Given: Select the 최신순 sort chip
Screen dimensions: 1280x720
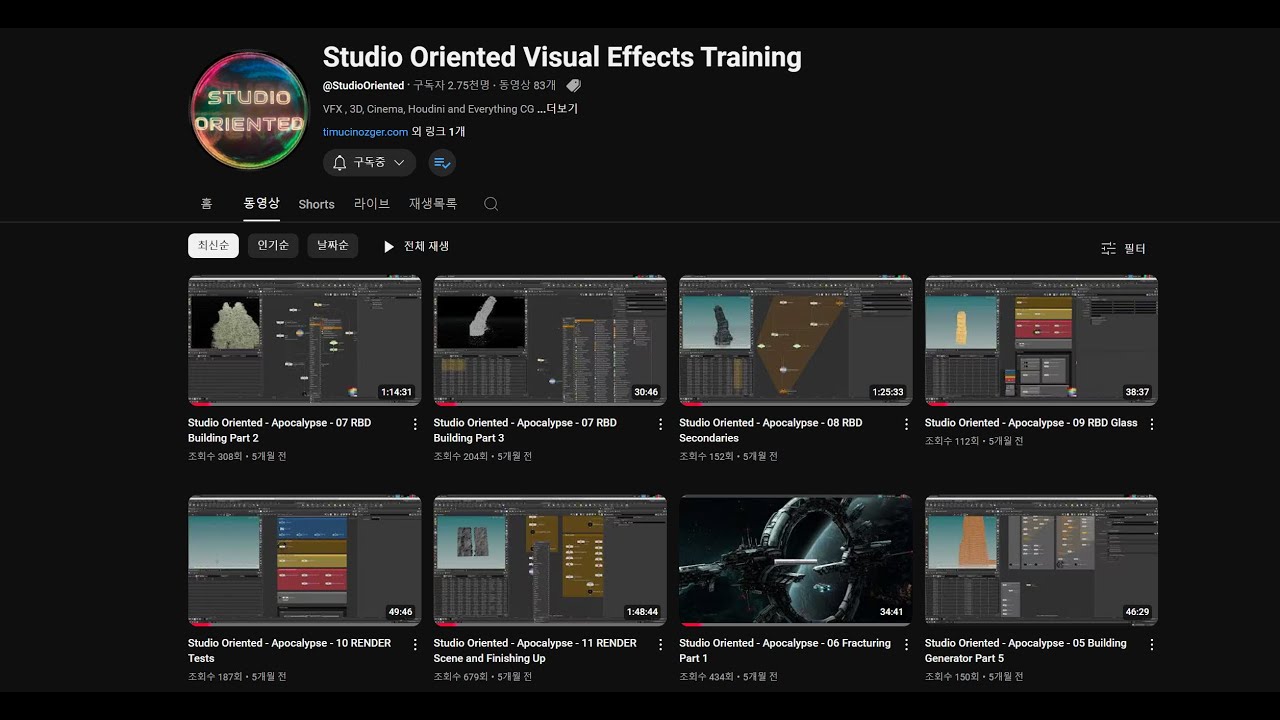Looking at the screenshot, I should click(213, 246).
